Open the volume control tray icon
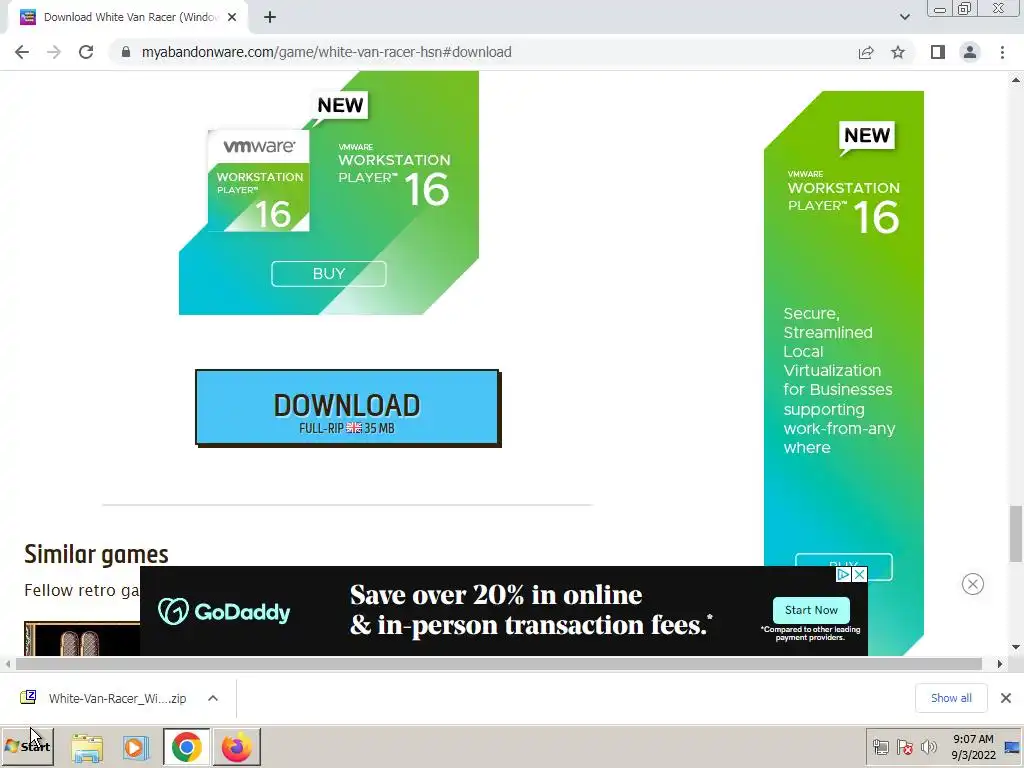1024x768 pixels. coord(928,747)
